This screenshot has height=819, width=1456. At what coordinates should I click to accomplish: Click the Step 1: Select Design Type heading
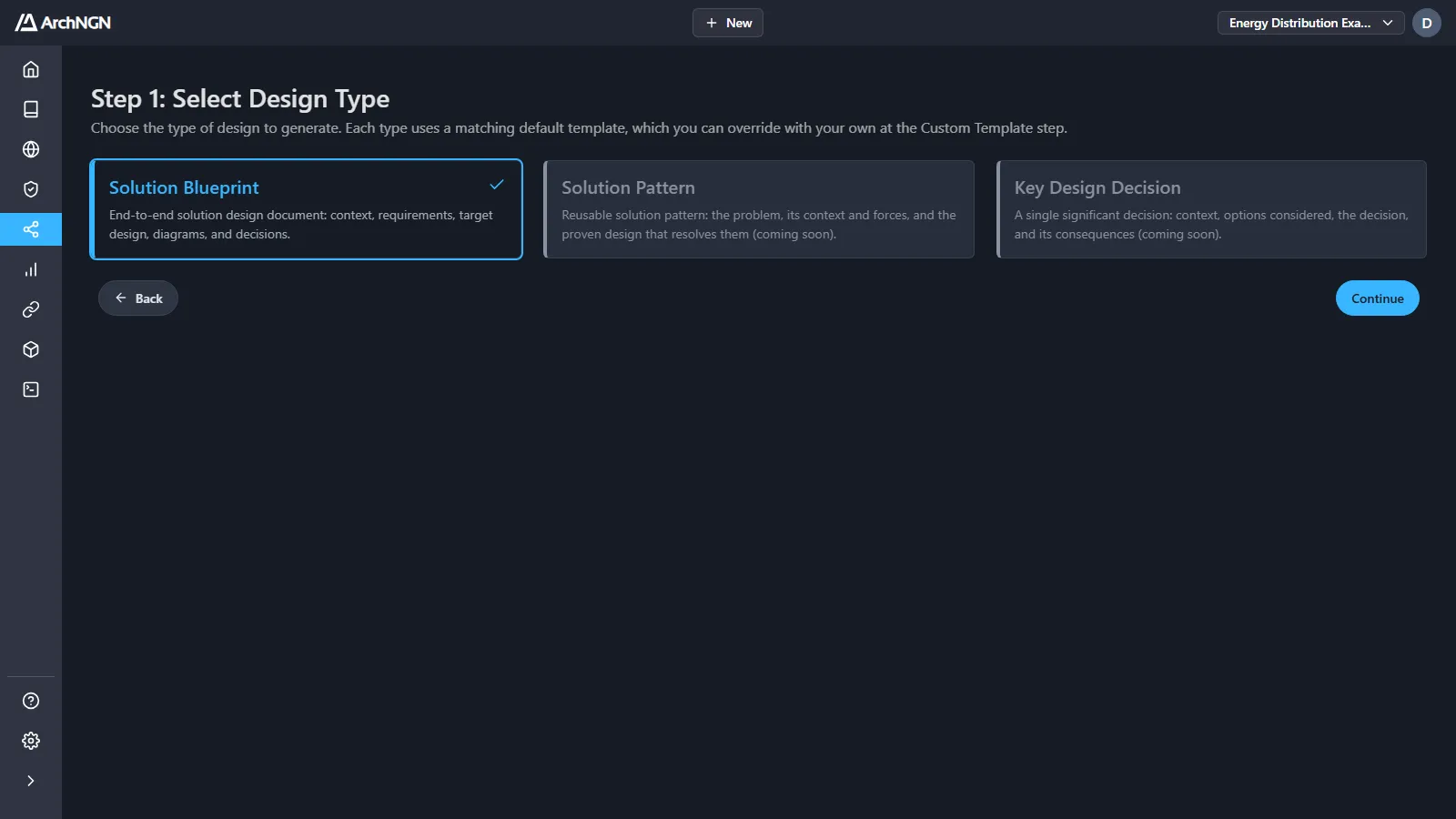click(x=240, y=98)
